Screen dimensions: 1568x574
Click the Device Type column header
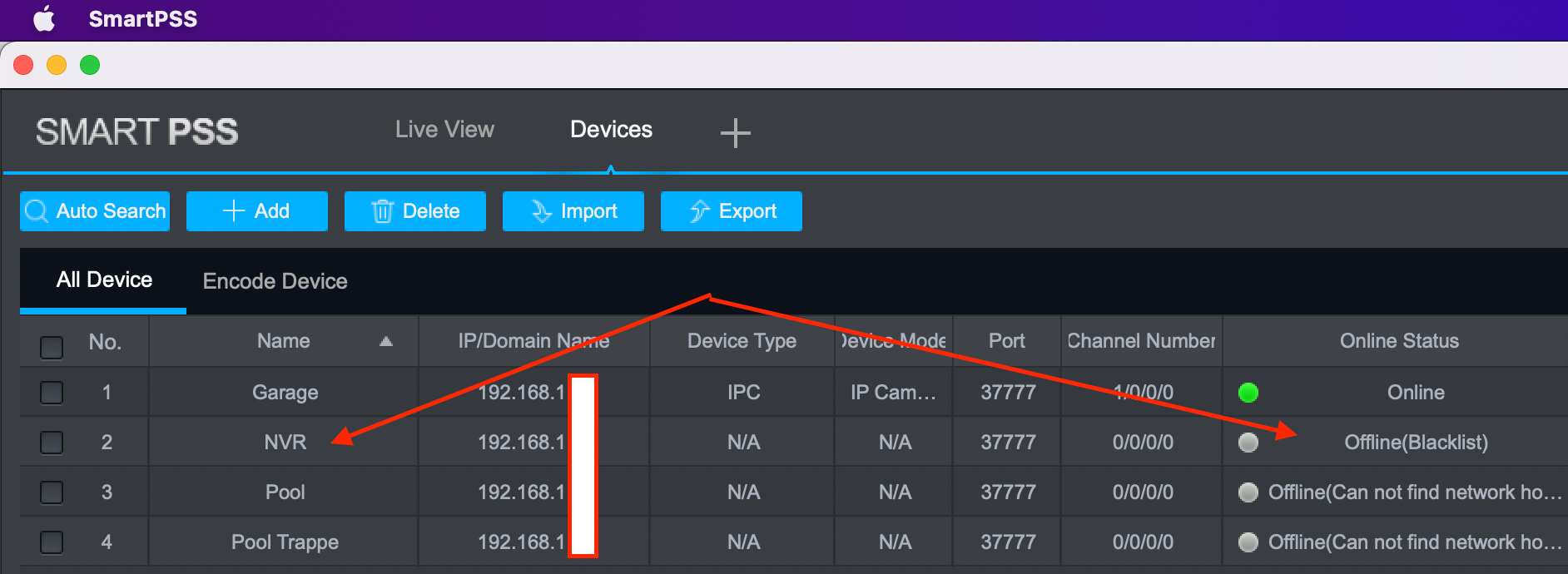point(742,341)
